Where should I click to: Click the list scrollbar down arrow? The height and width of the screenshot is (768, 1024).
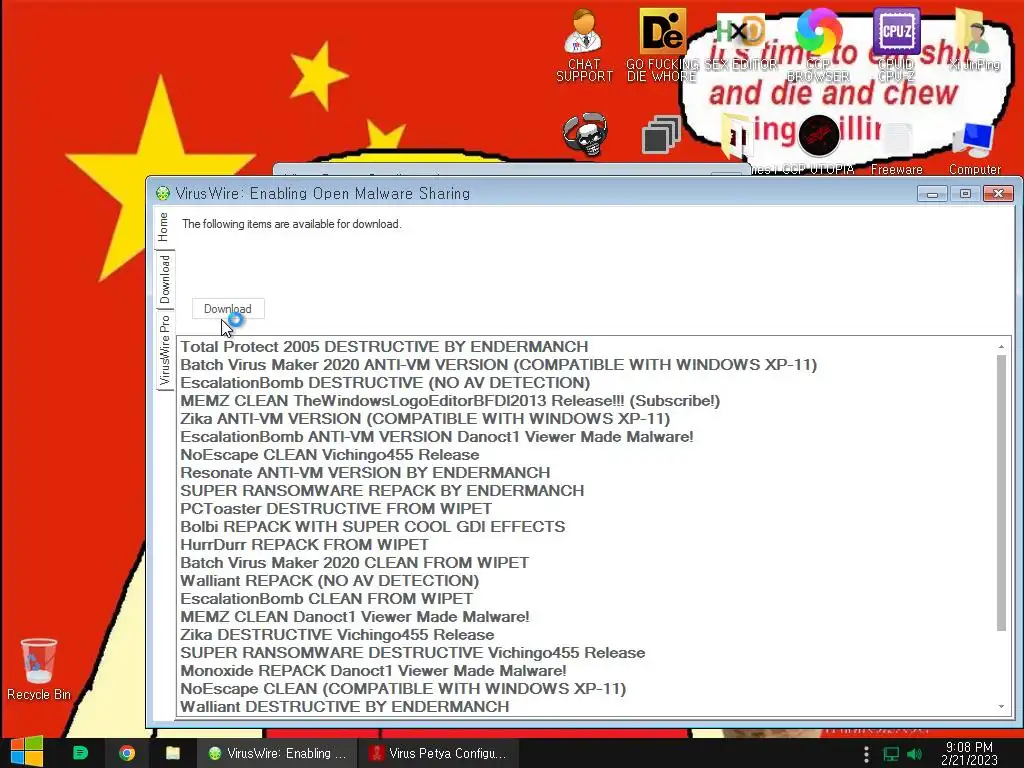pyautogui.click(x=1001, y=707)
